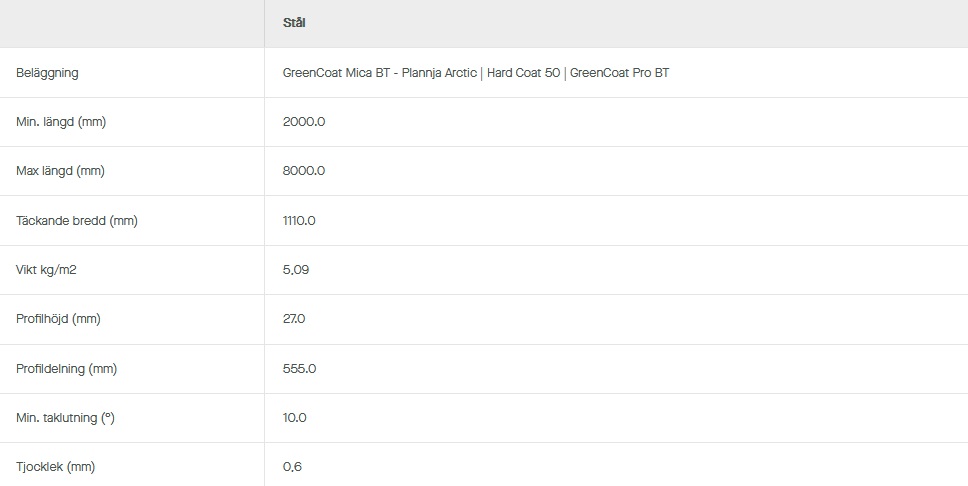This screenshot has width=968, height=486.
Task: Select the 555.0 profile pitch value
Action: click(x=299, y=369)
